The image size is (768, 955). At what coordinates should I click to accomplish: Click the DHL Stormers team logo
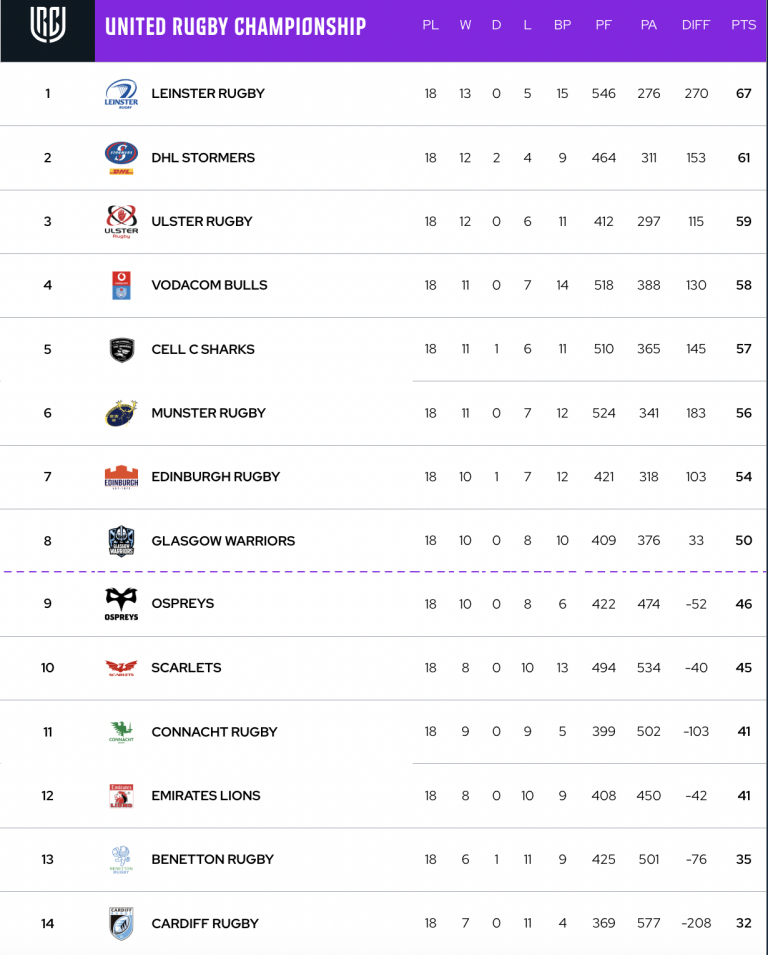click(x=121, y=158)
